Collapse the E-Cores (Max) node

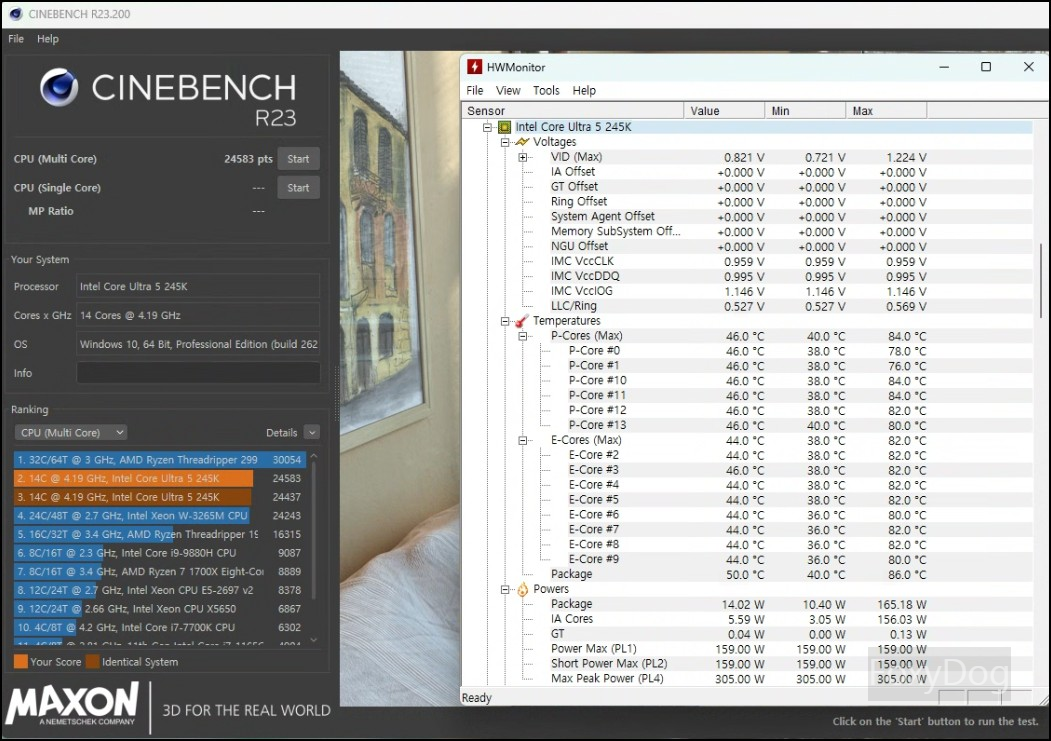click(x=523, y=441)
